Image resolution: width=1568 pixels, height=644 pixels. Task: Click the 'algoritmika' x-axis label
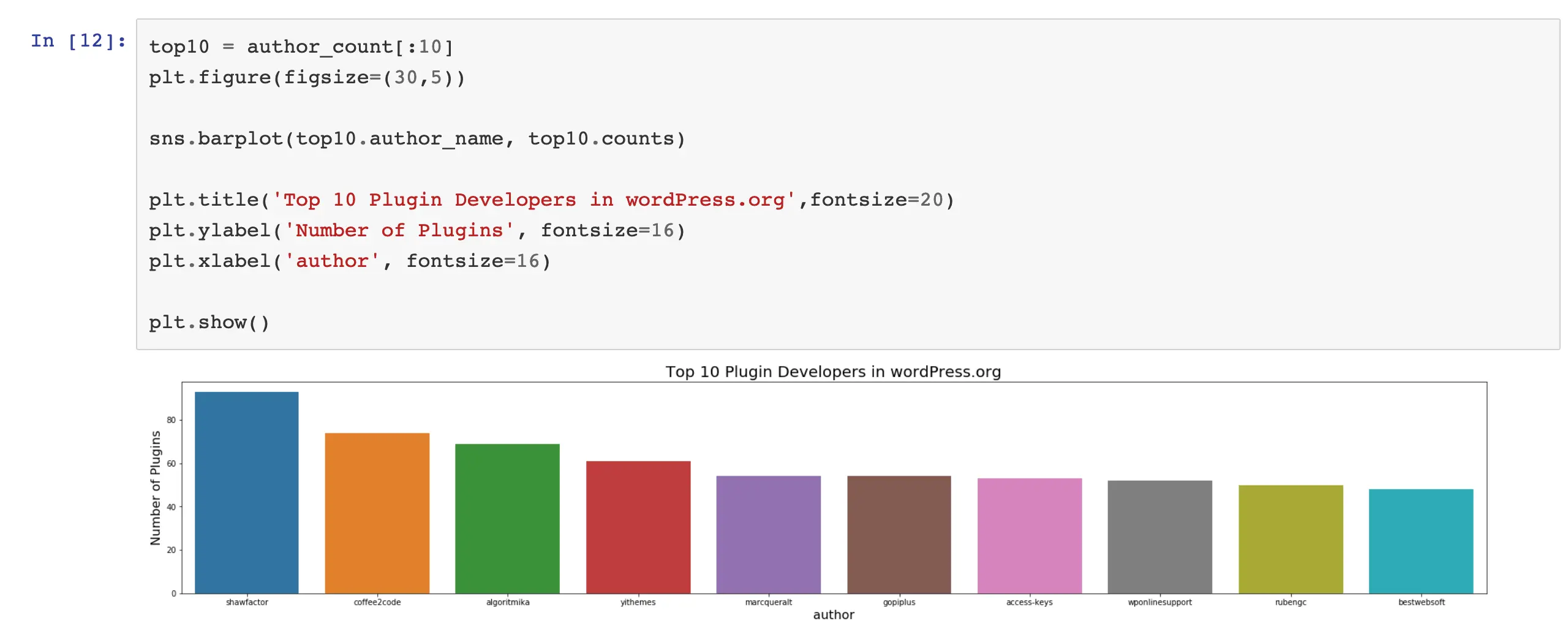click(508, 602)
